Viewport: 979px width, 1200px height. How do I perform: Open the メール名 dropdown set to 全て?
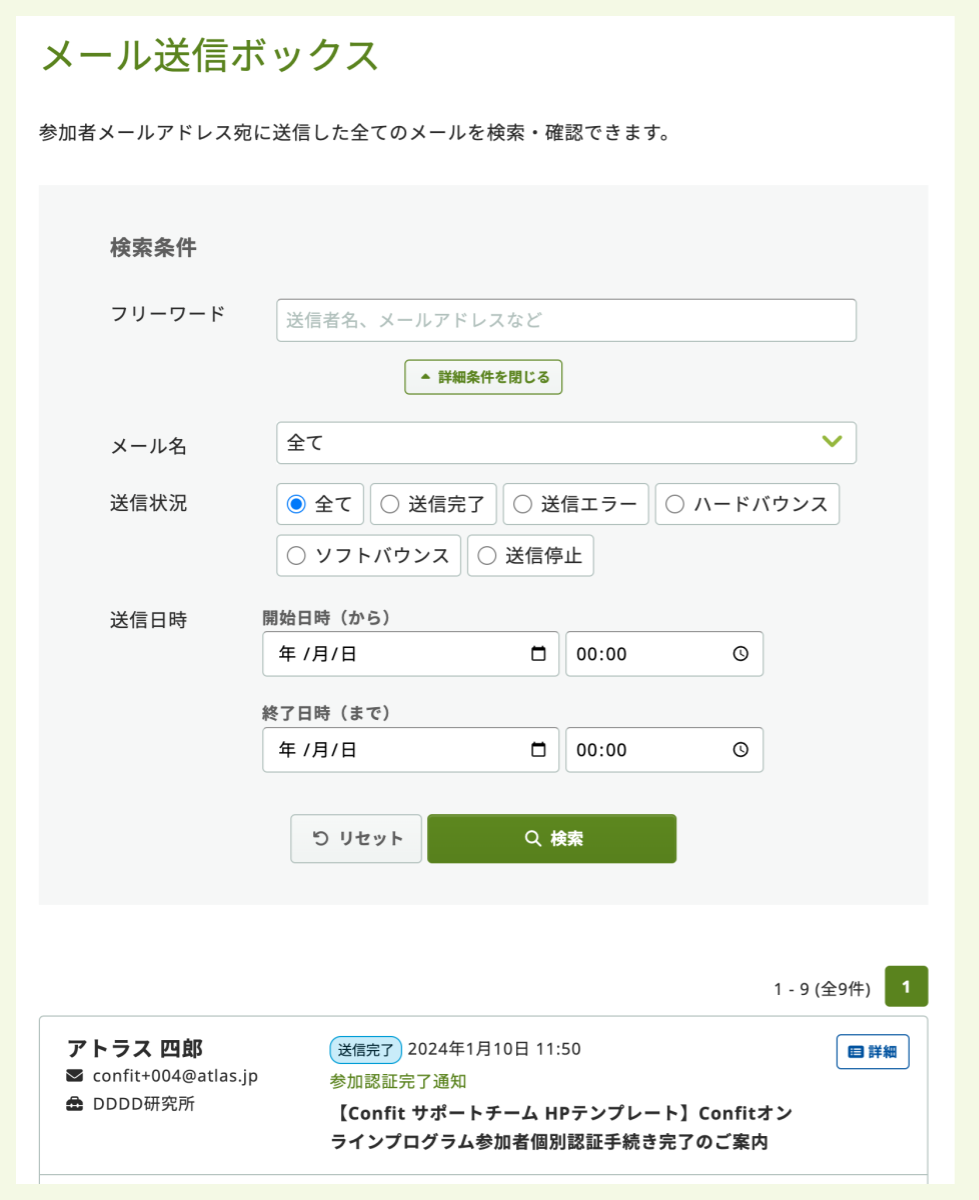click(x=566, y=443)
